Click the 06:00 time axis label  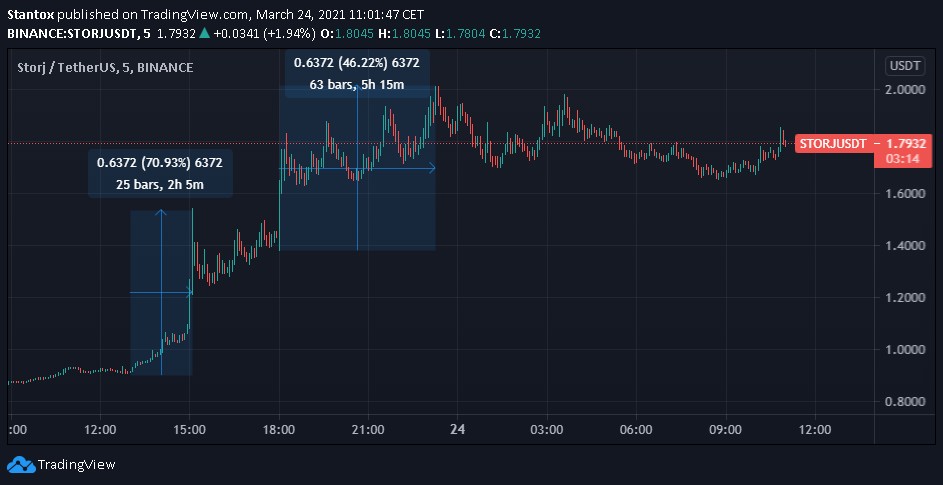click(x=636, y=430)
